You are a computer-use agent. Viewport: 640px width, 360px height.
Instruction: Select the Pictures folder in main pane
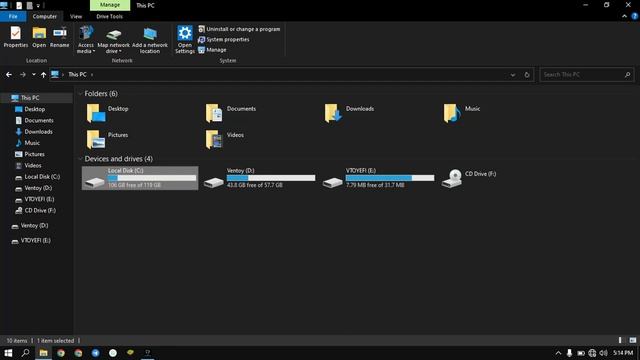(108, 139)
